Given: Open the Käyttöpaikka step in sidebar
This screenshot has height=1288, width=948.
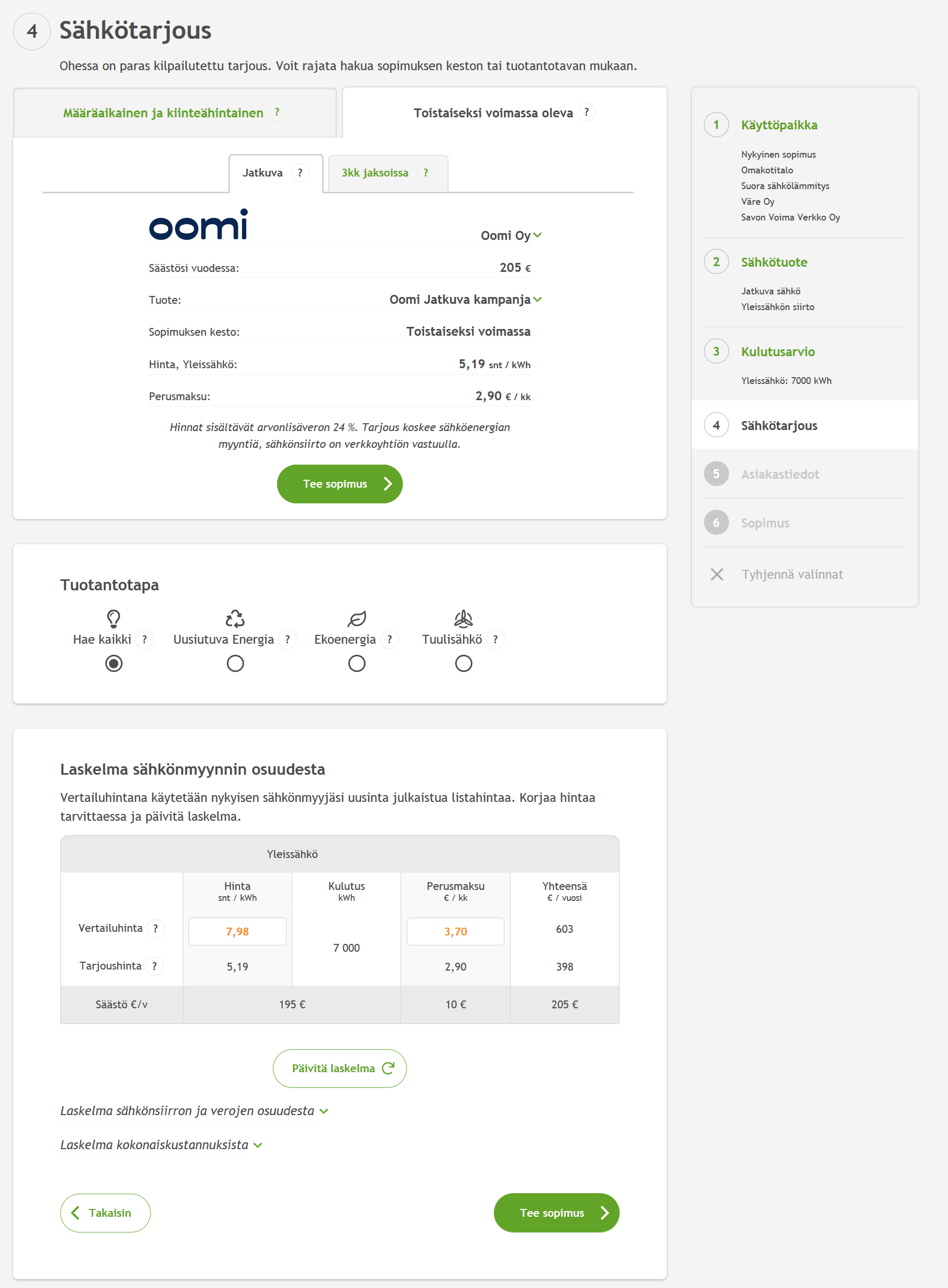Looking at the screenshot, I should click(779, 125).
